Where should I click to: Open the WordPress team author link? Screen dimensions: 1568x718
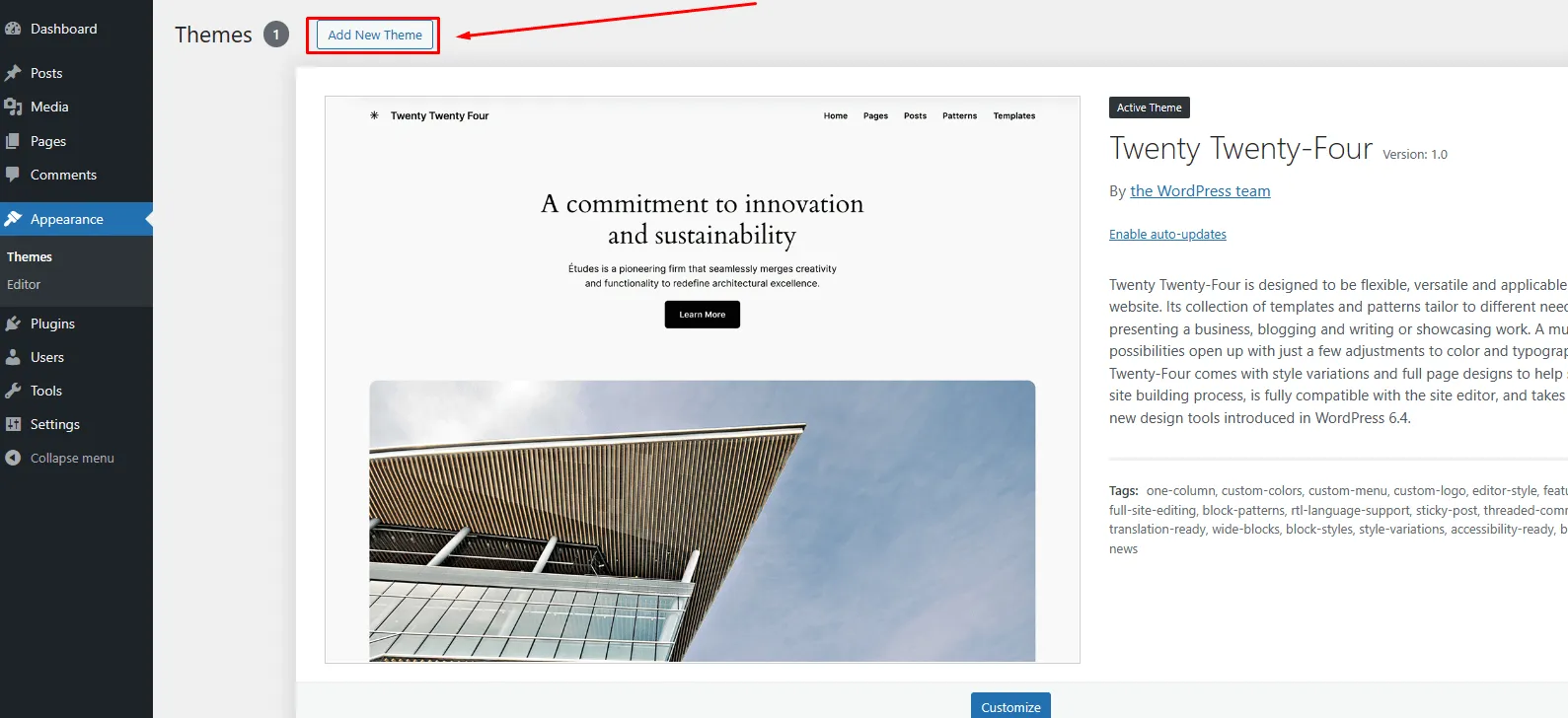click(1200, 191)
